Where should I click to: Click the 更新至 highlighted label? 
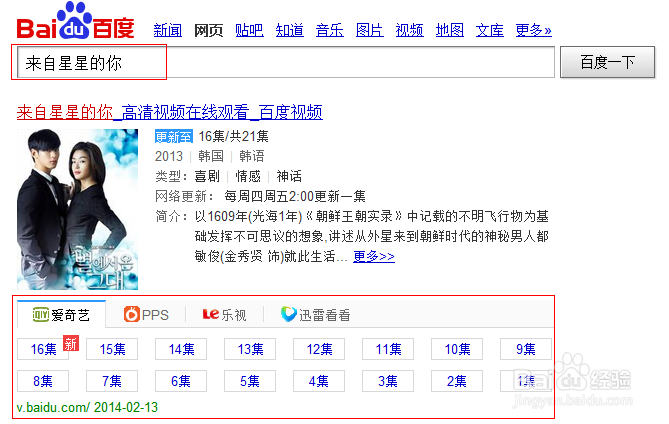[174, 136]
